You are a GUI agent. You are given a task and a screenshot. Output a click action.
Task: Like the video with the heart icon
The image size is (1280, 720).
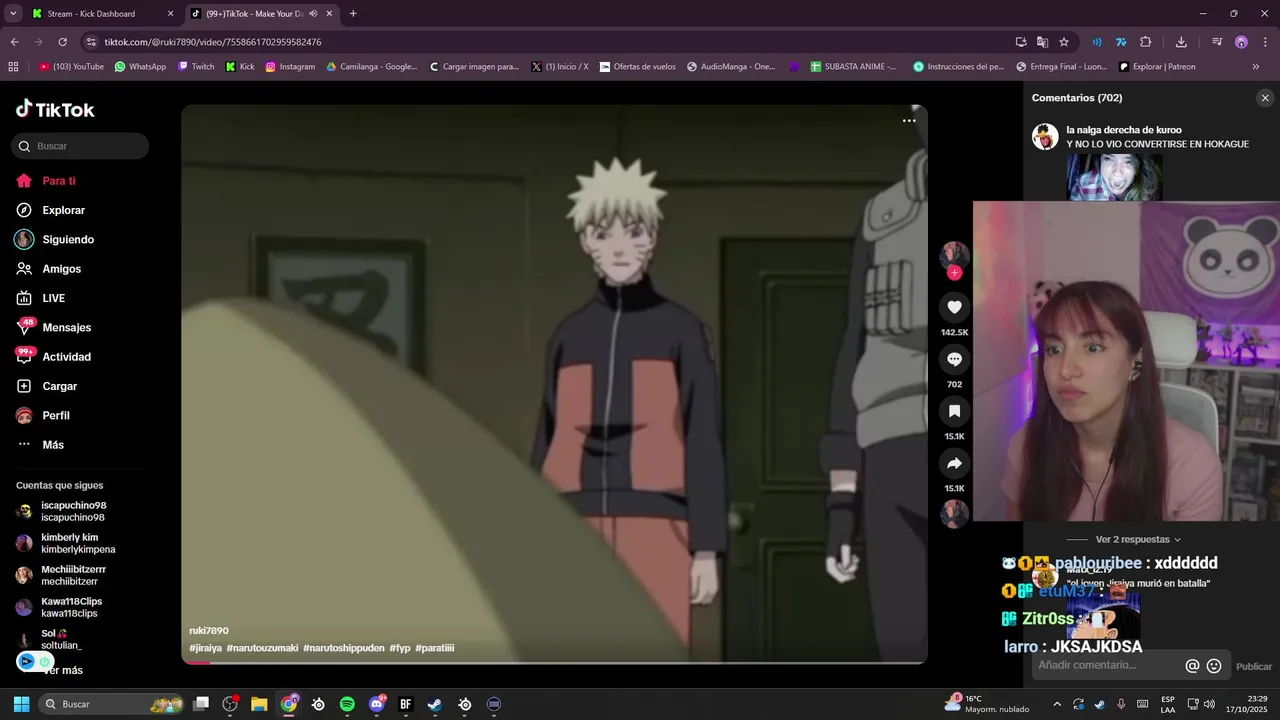tap(954, 307)
